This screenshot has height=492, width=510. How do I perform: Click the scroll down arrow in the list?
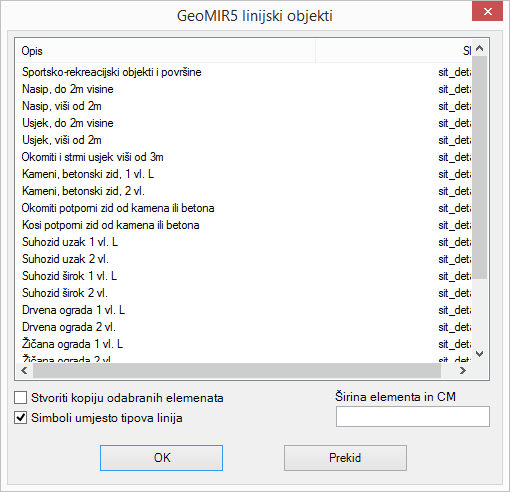pos(480,354)
